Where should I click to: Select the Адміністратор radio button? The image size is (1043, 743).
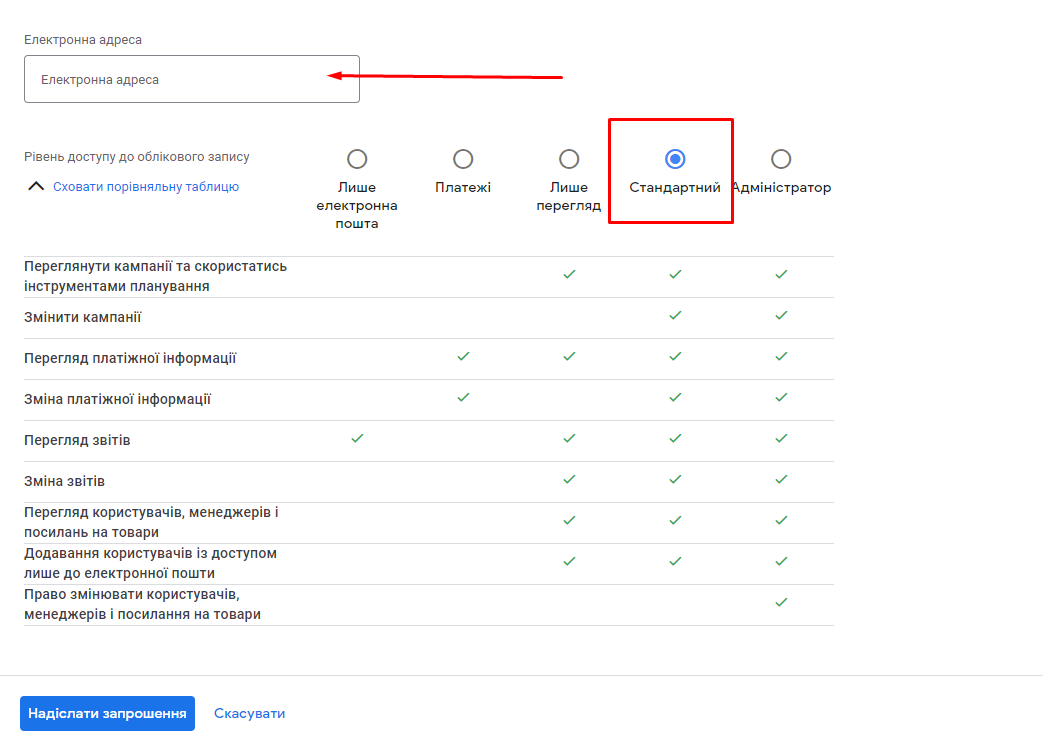tap(781, 159)
